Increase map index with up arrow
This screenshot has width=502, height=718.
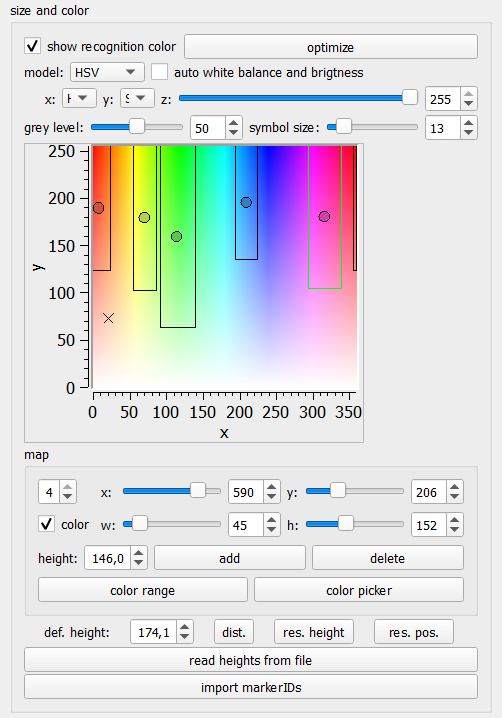tap(67, 487)
